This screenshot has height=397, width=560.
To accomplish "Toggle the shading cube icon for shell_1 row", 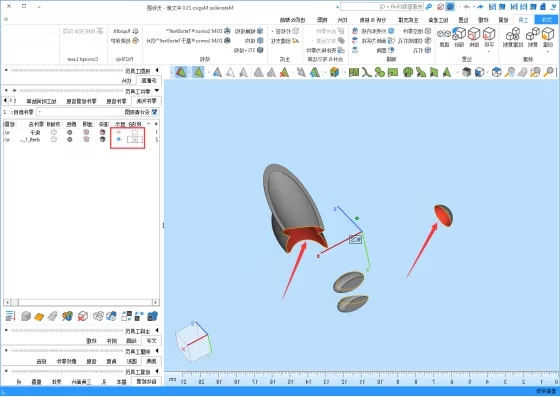I will coord(102,140).
